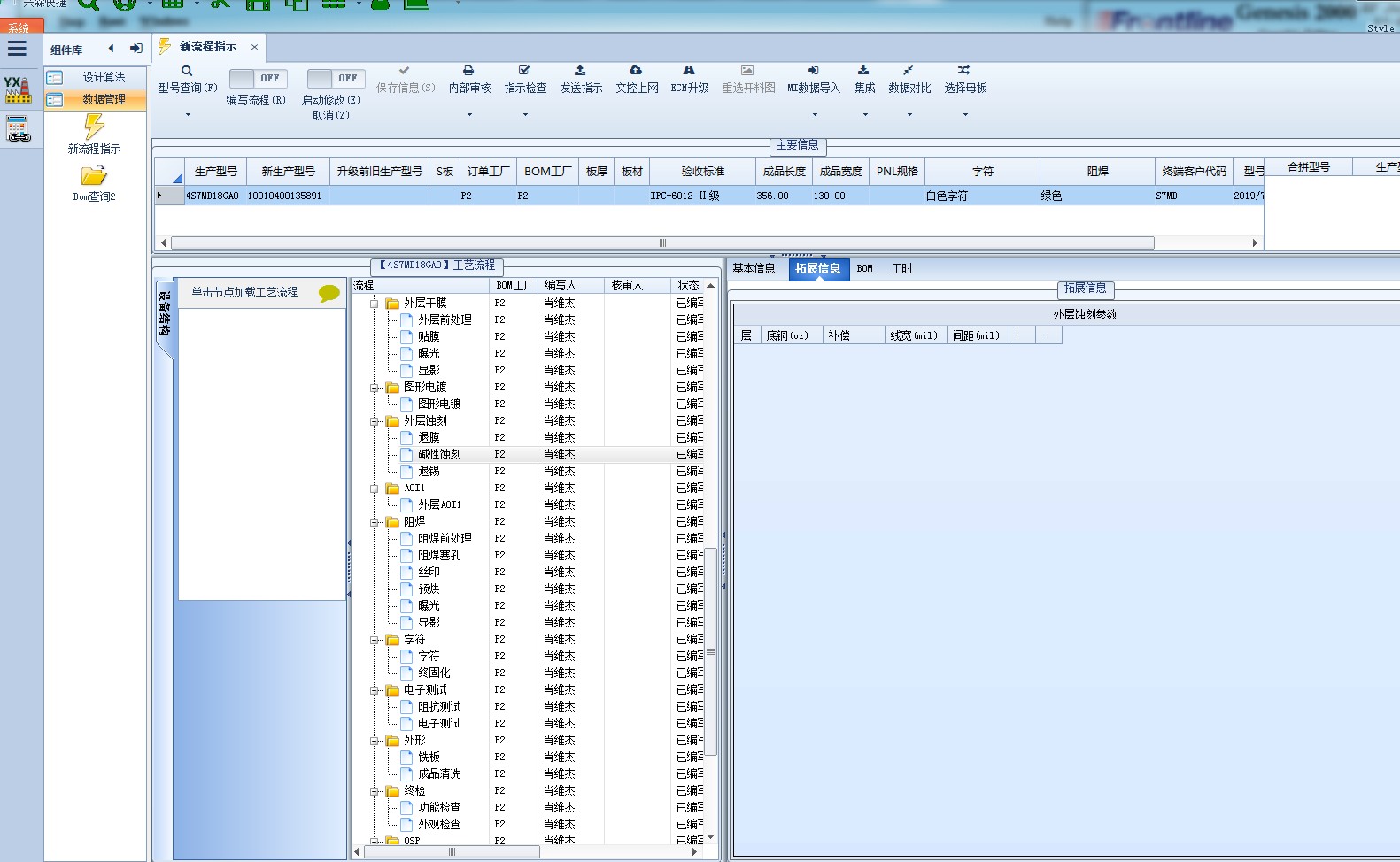Click the calculator sidebar icon
This screenshot has width=1400, height=862.
tap(18, 129)
